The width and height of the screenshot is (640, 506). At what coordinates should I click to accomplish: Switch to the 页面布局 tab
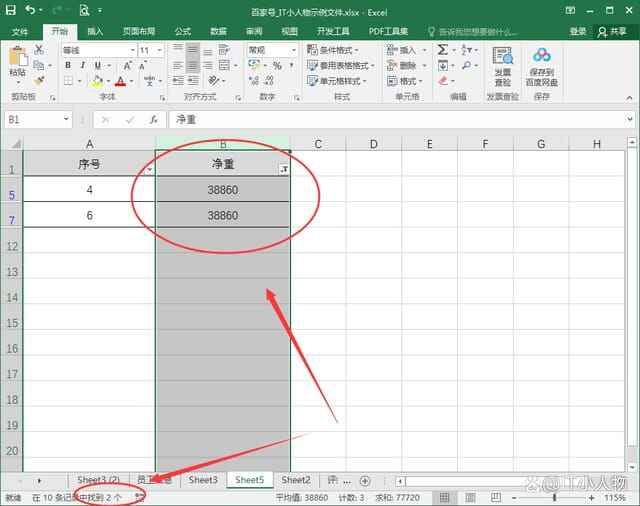pyautogui.click(x=139, y=31)
